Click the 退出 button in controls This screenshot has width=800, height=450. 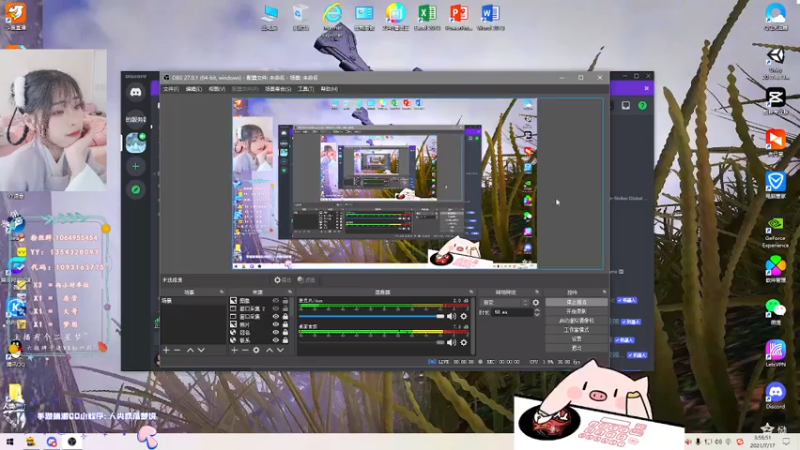click(577, 348)
